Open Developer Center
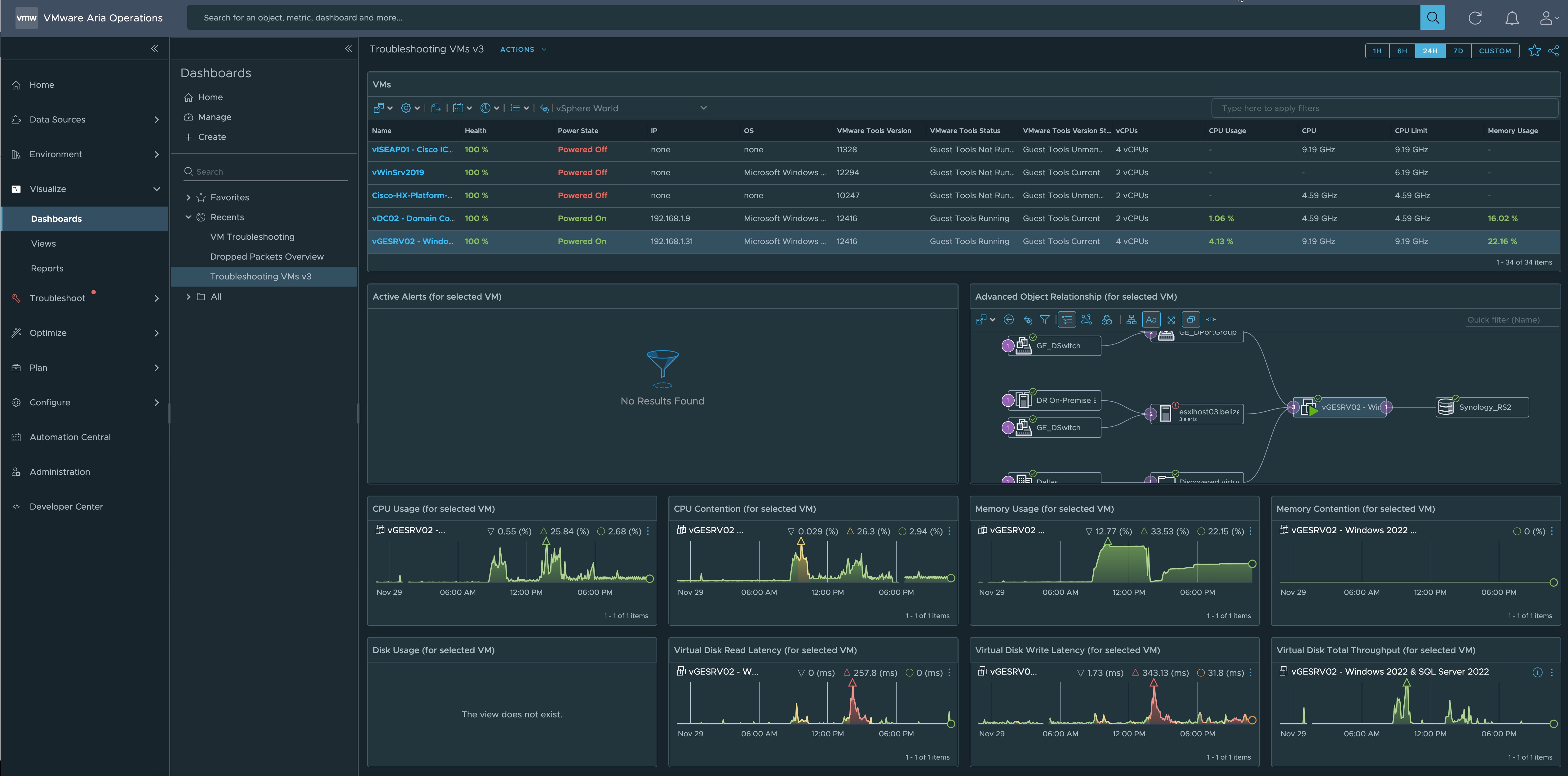1568x776 pixels. 66,506
